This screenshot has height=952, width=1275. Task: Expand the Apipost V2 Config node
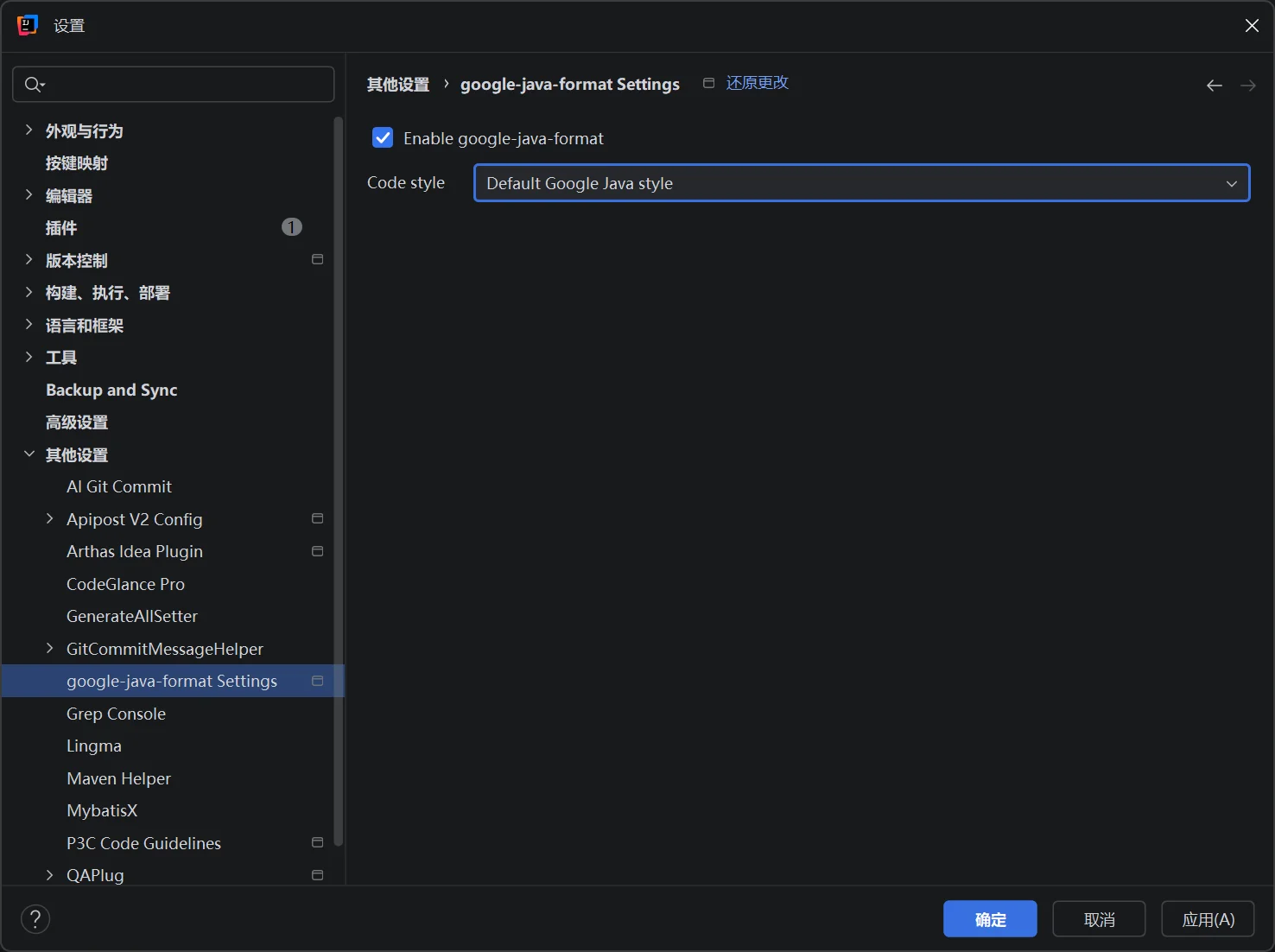(49, 519)
